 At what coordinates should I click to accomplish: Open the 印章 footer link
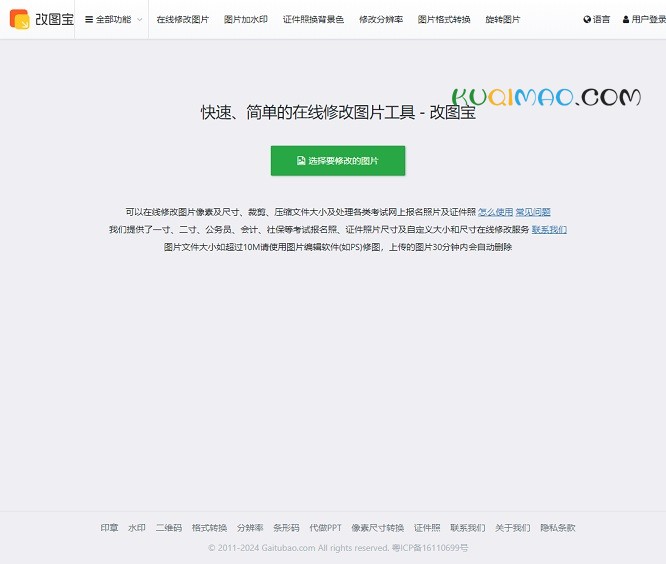click(x=109, y=528)
